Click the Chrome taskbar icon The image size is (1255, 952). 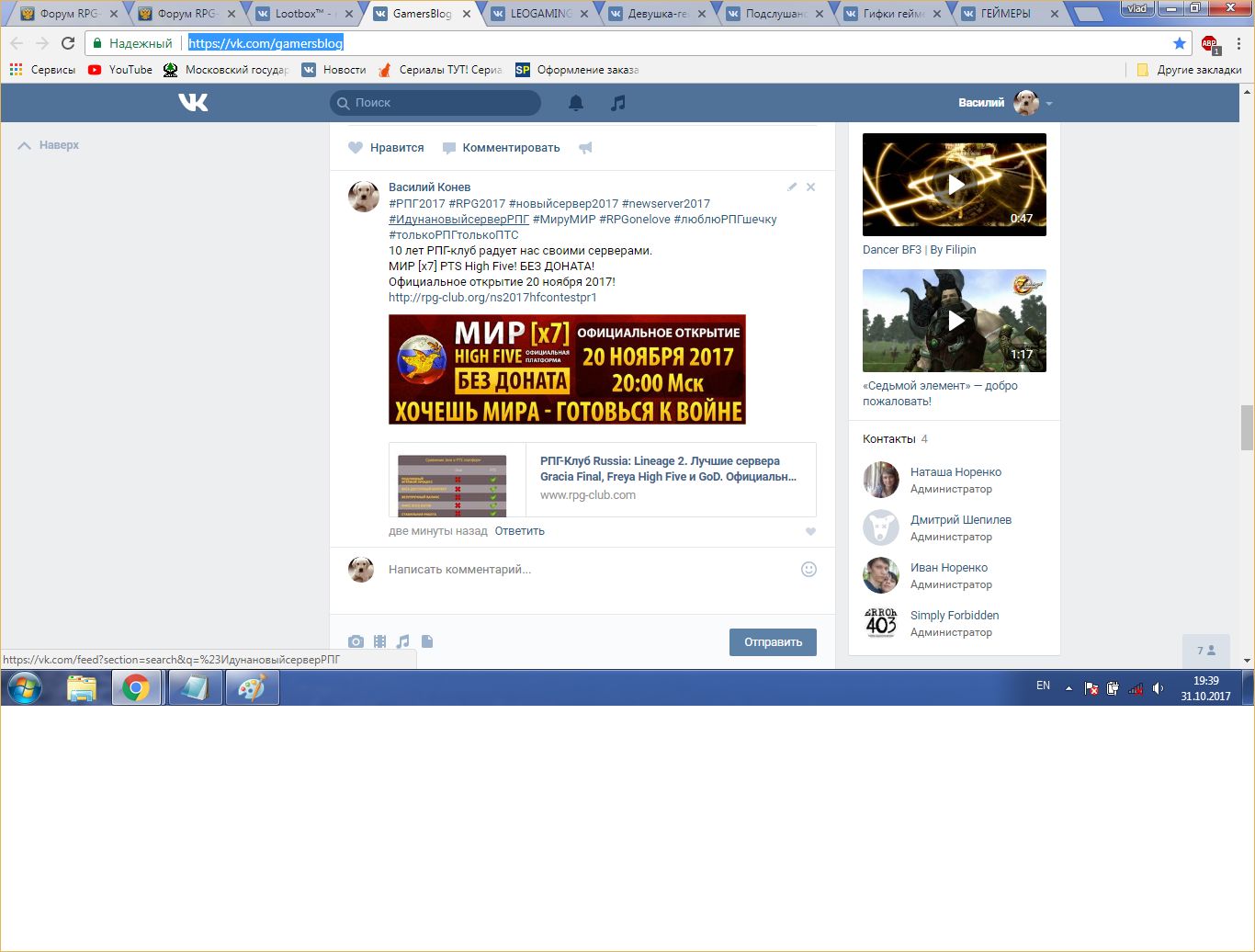point(136,687)
